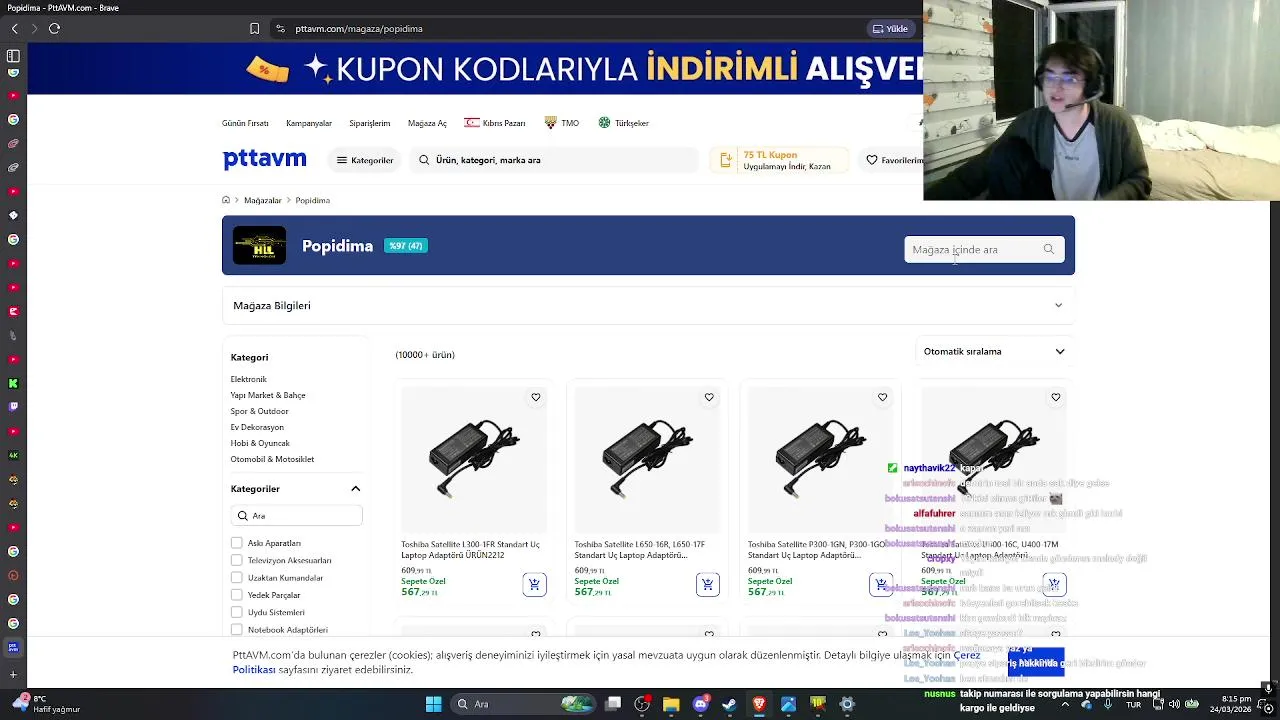
Task: Focus the category filter Ara field
Action: [x=297, y=515]
